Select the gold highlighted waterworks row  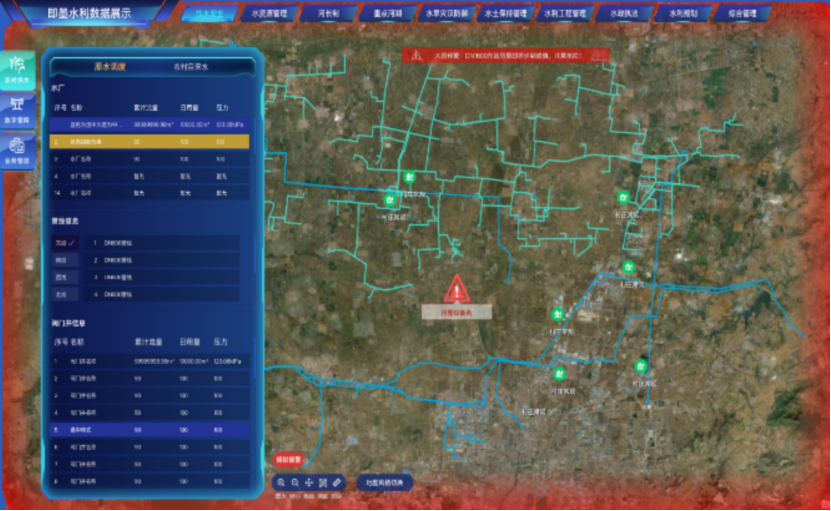tap(148, 141)
